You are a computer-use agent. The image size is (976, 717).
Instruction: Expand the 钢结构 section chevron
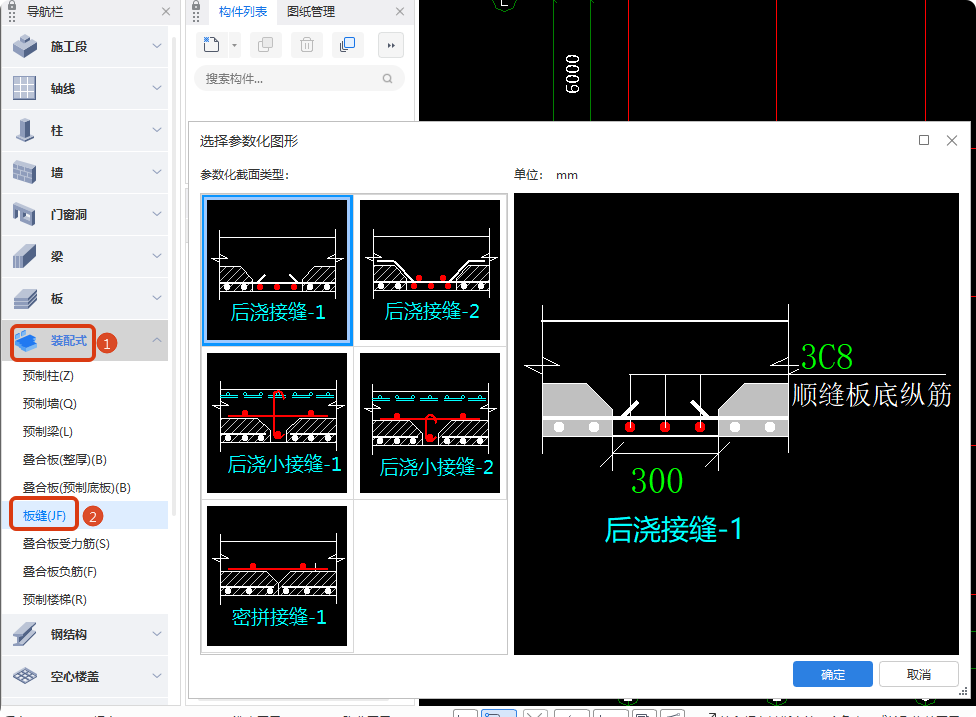tap(157, 634)
